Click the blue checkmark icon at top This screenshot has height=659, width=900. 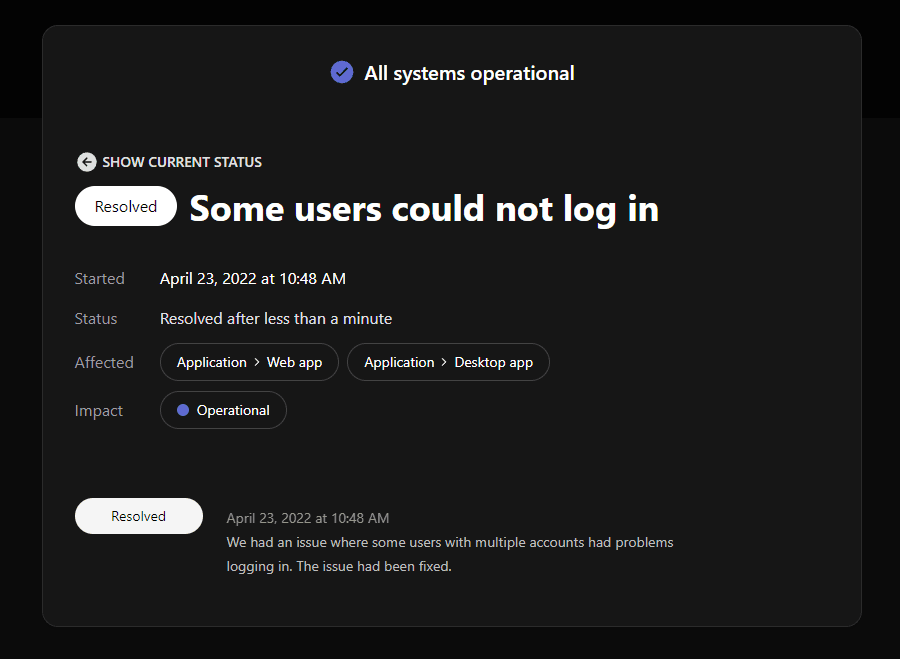[x=342, y=73]
